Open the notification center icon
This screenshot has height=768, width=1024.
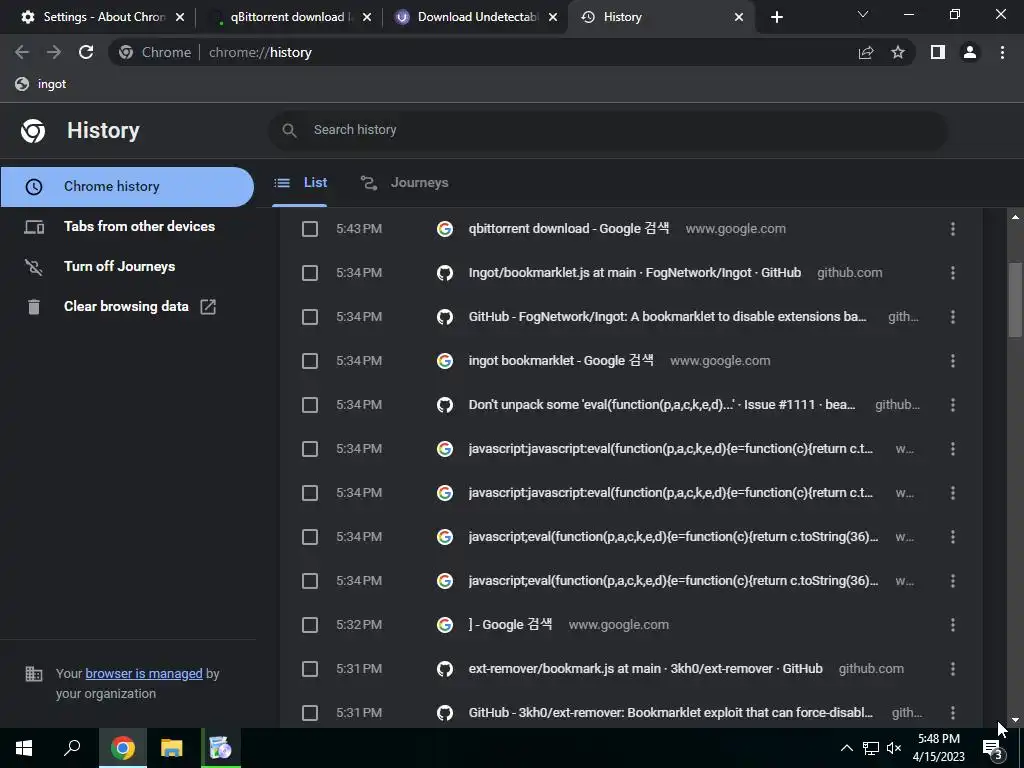[993, 750]
